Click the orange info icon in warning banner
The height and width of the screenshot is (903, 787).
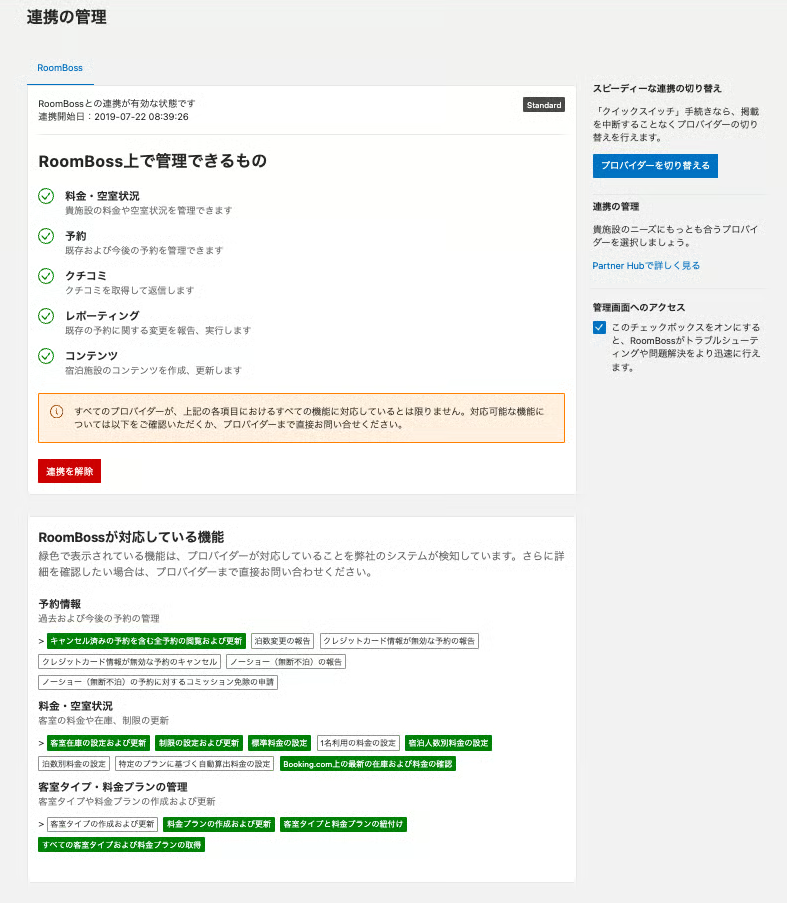coord(56,411)
